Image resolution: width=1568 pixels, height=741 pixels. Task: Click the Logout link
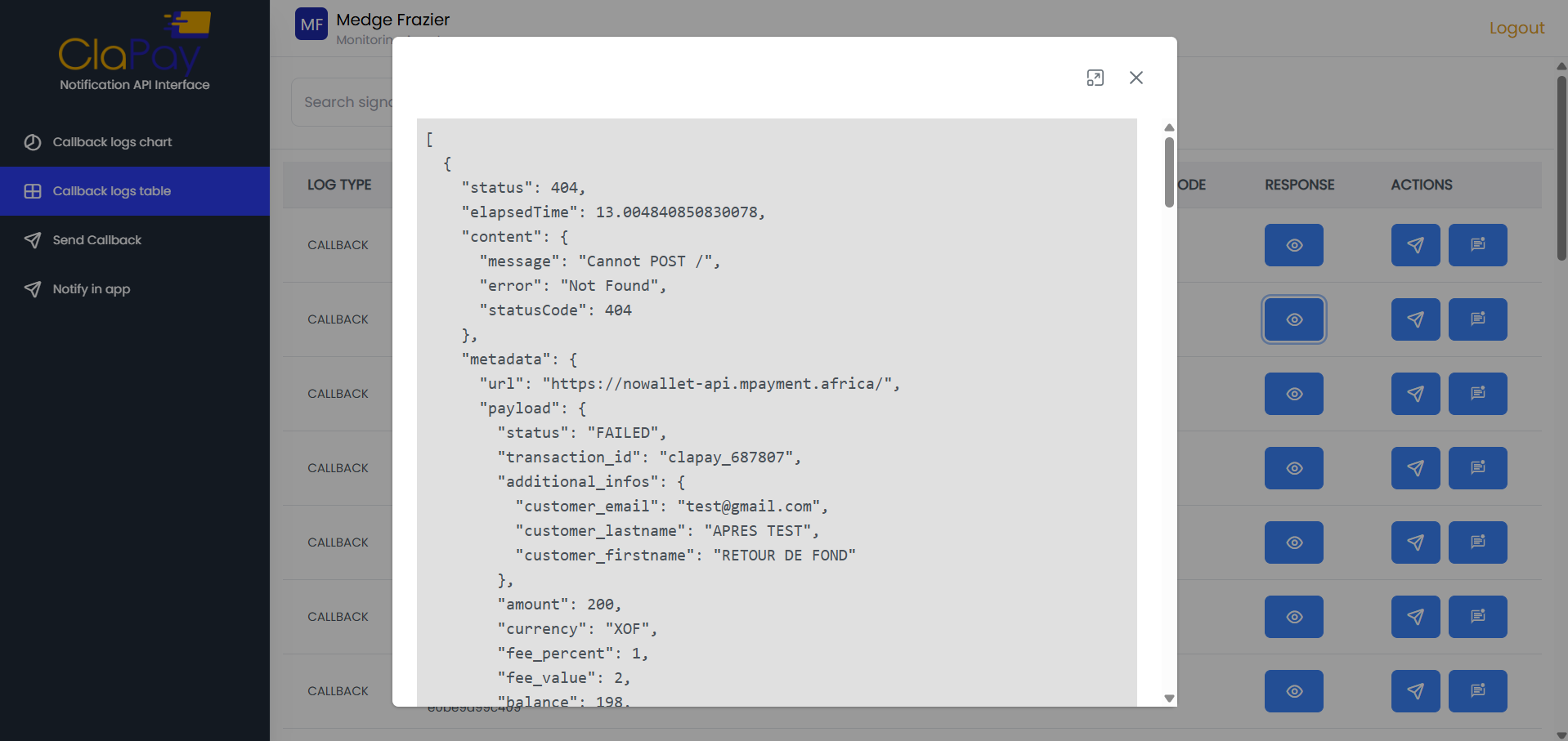pos(1516,27)
